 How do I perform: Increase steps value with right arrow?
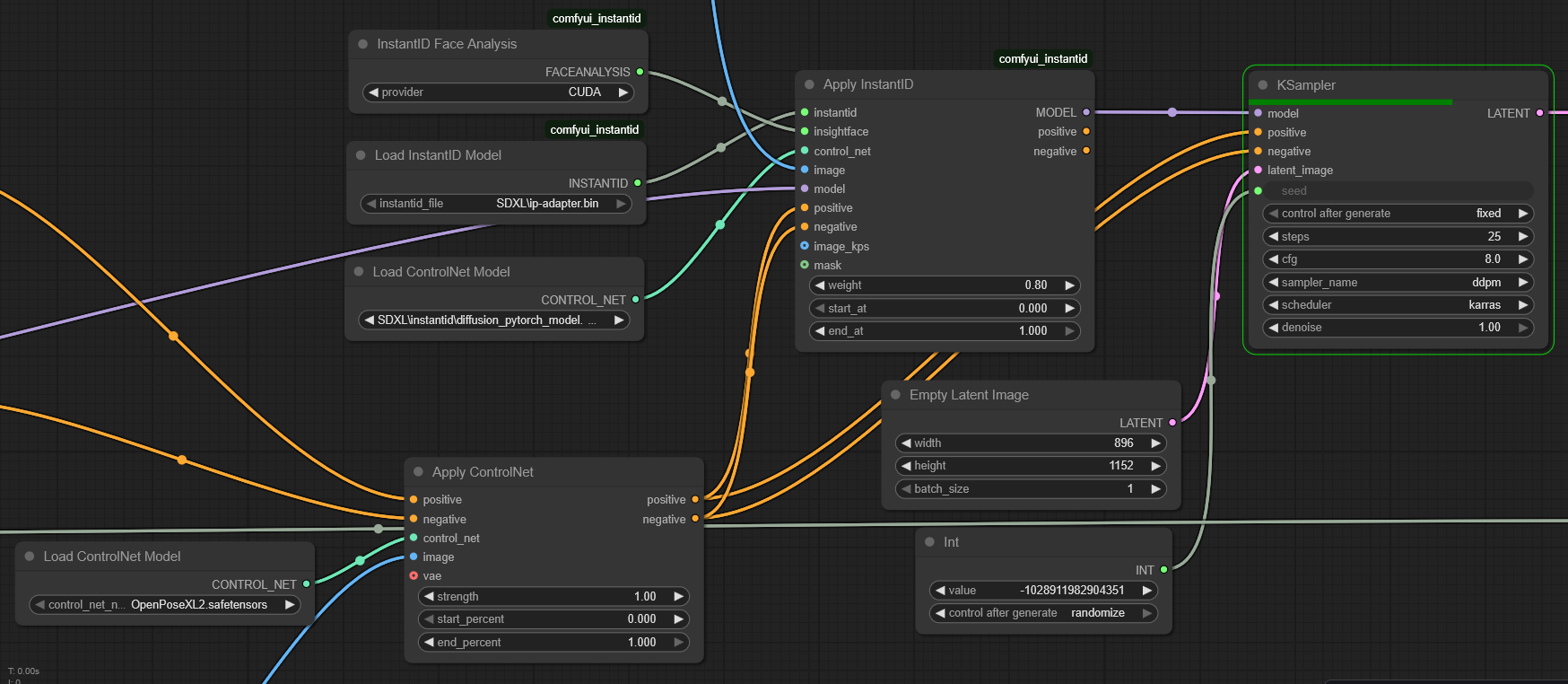(x=1522, y=237)
